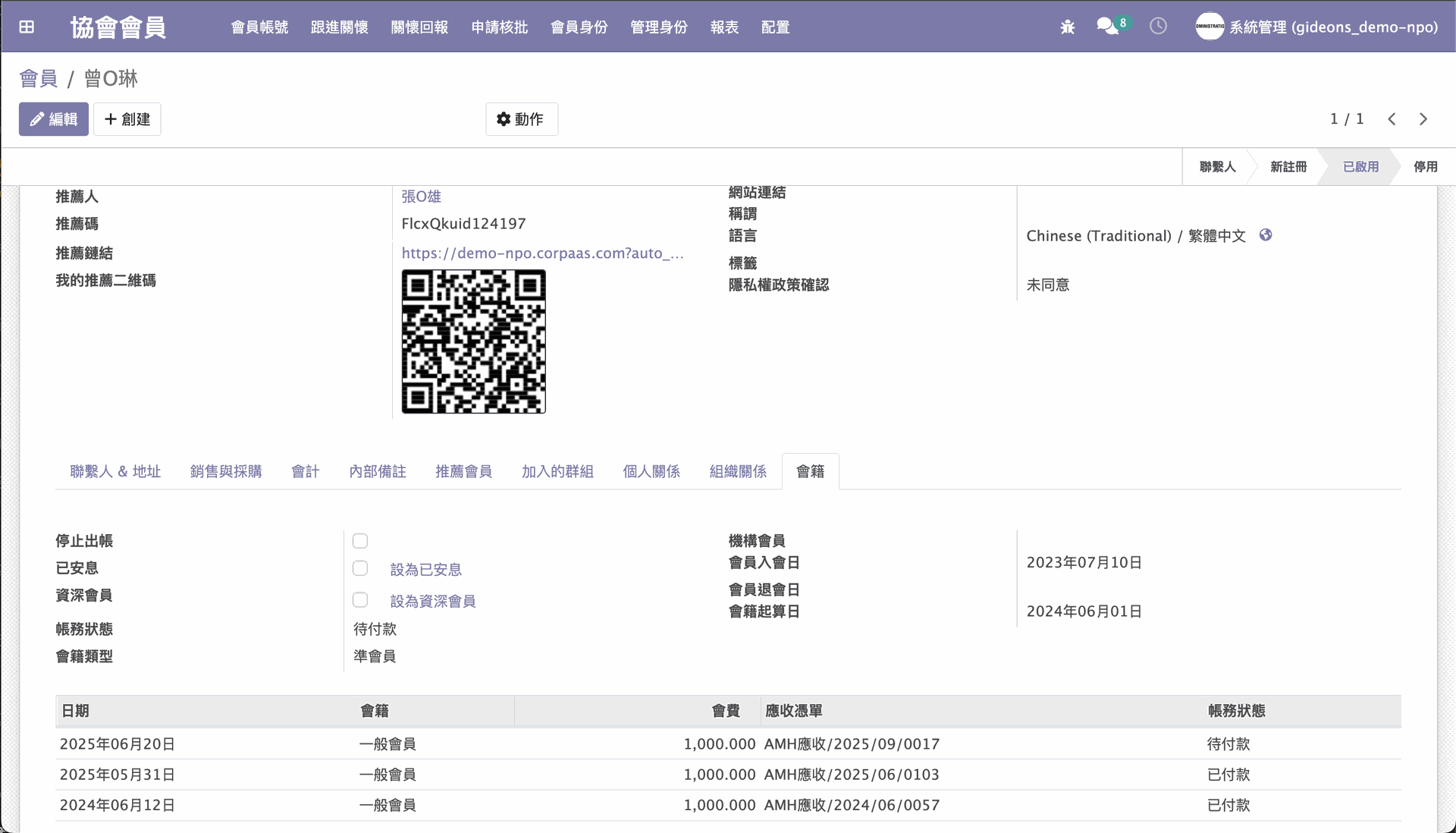Click the debug bug icon

(1068, 27)
